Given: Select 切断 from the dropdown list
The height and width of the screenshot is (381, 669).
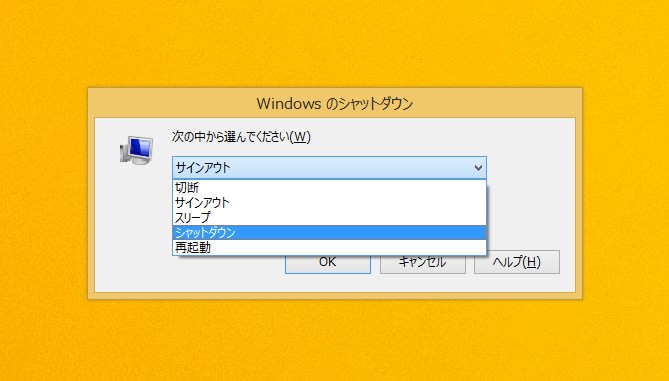Looking at the screenshot, I should [x=329, y=187].
